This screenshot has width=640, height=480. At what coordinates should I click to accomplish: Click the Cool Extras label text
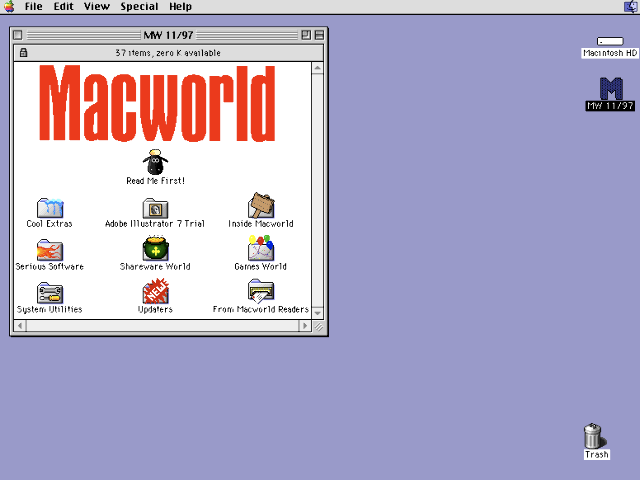pos(49,224)
